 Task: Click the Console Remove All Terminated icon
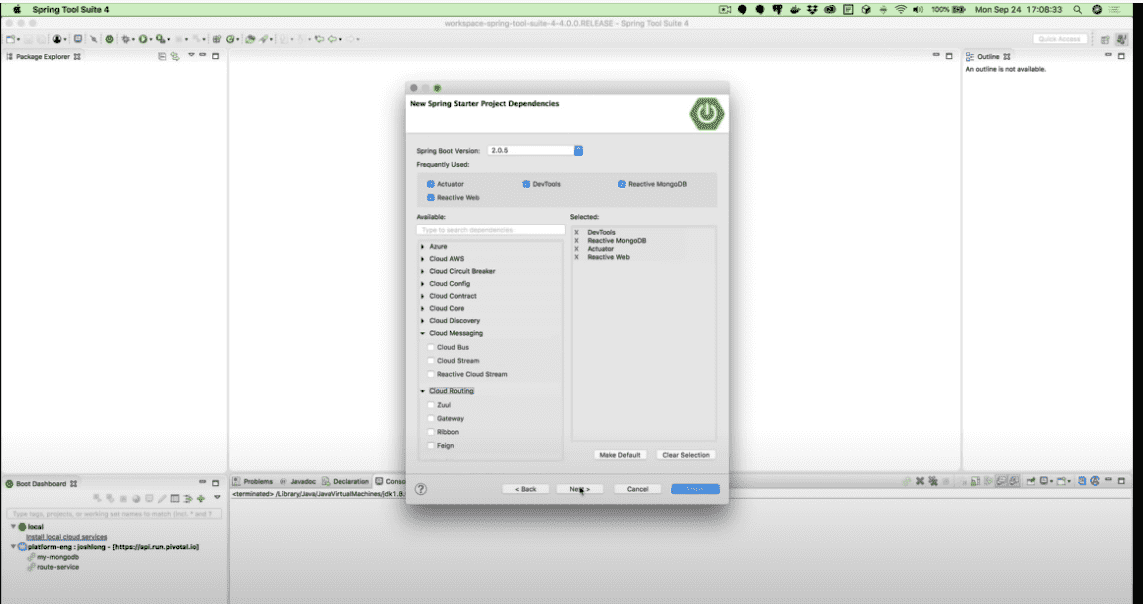point(932,481)
